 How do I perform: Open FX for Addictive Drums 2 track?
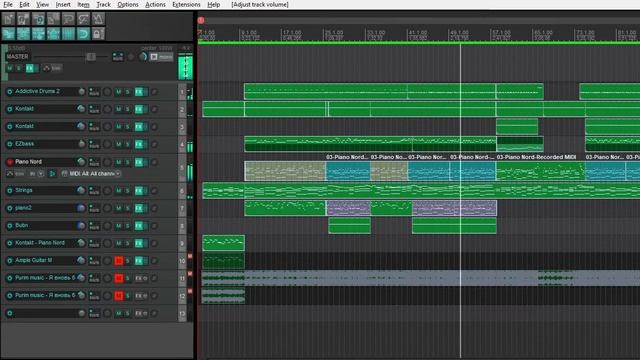tap(139, 92)
